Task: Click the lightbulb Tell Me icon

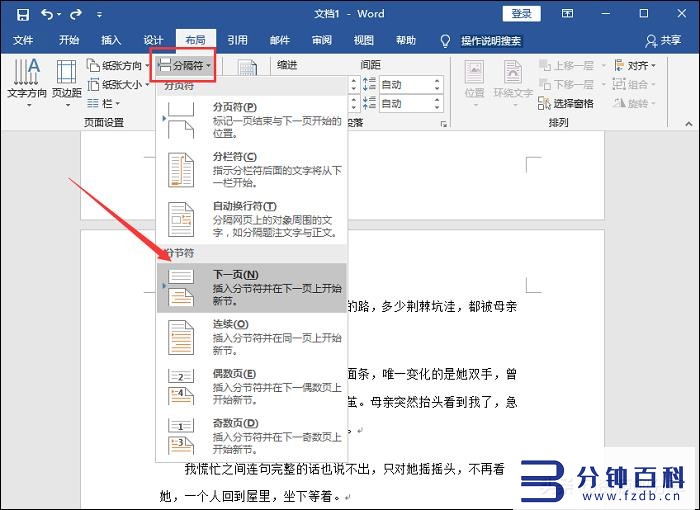Action: [x=445, y=41]
